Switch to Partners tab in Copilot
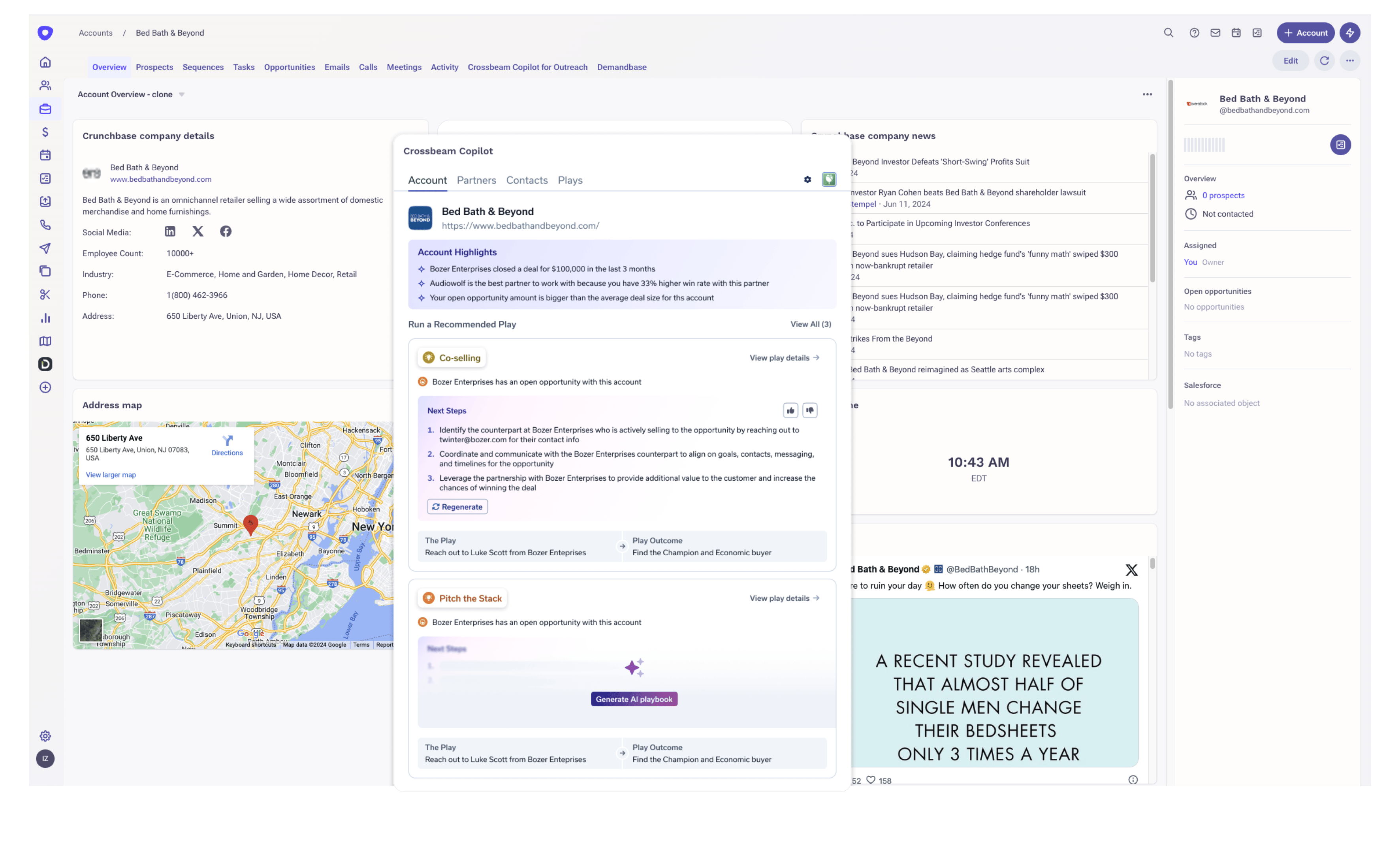Viewport: 1400px width, 846px height. pos(476,180)
